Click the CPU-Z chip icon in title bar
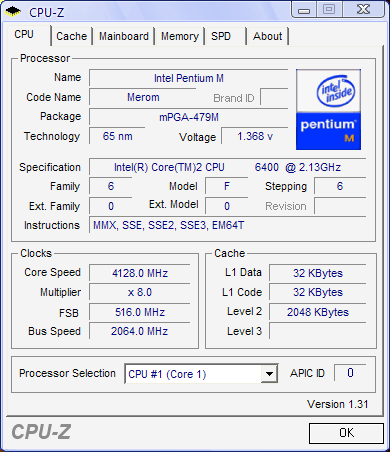The image size is (390, 452). 13,11
